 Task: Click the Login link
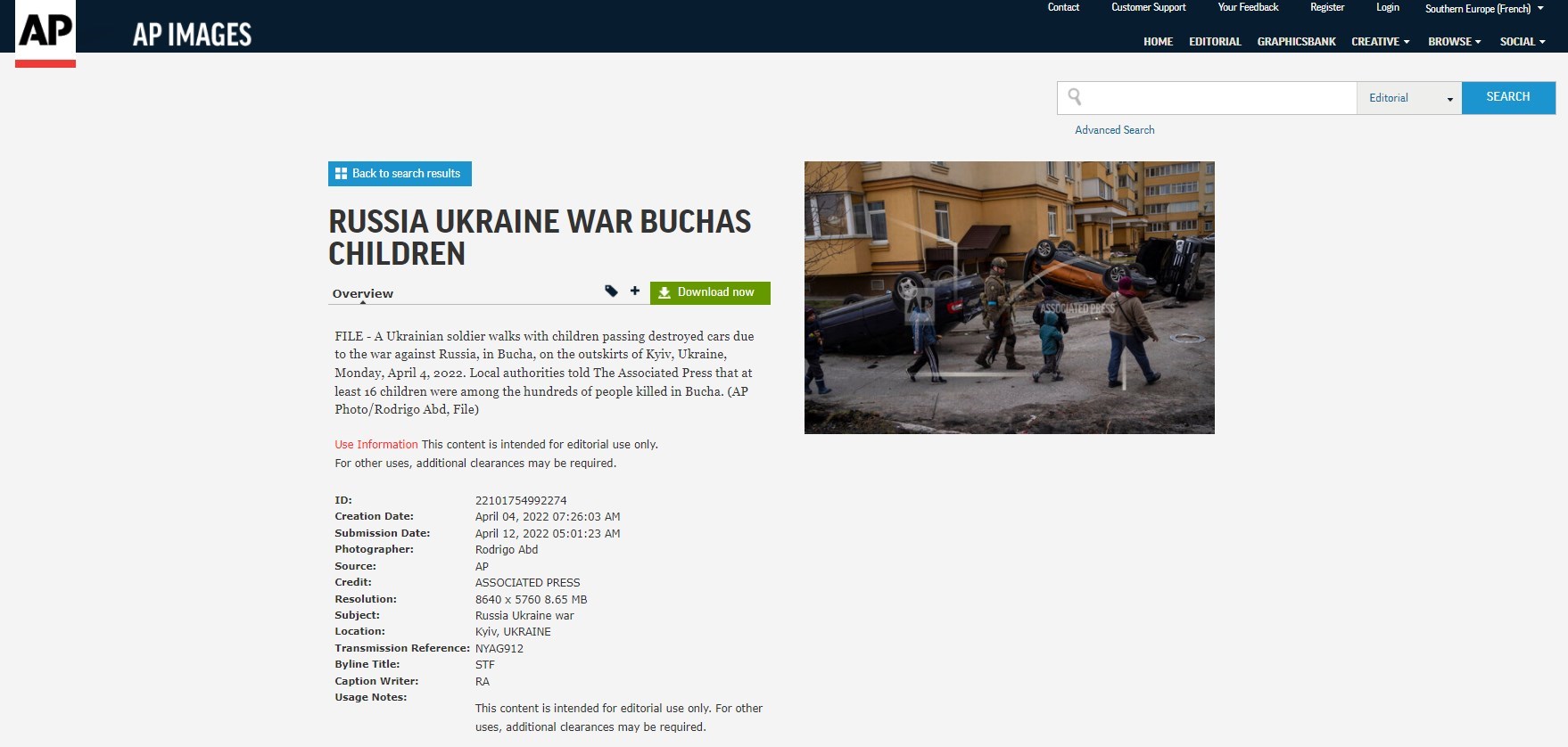(1387, 7)
